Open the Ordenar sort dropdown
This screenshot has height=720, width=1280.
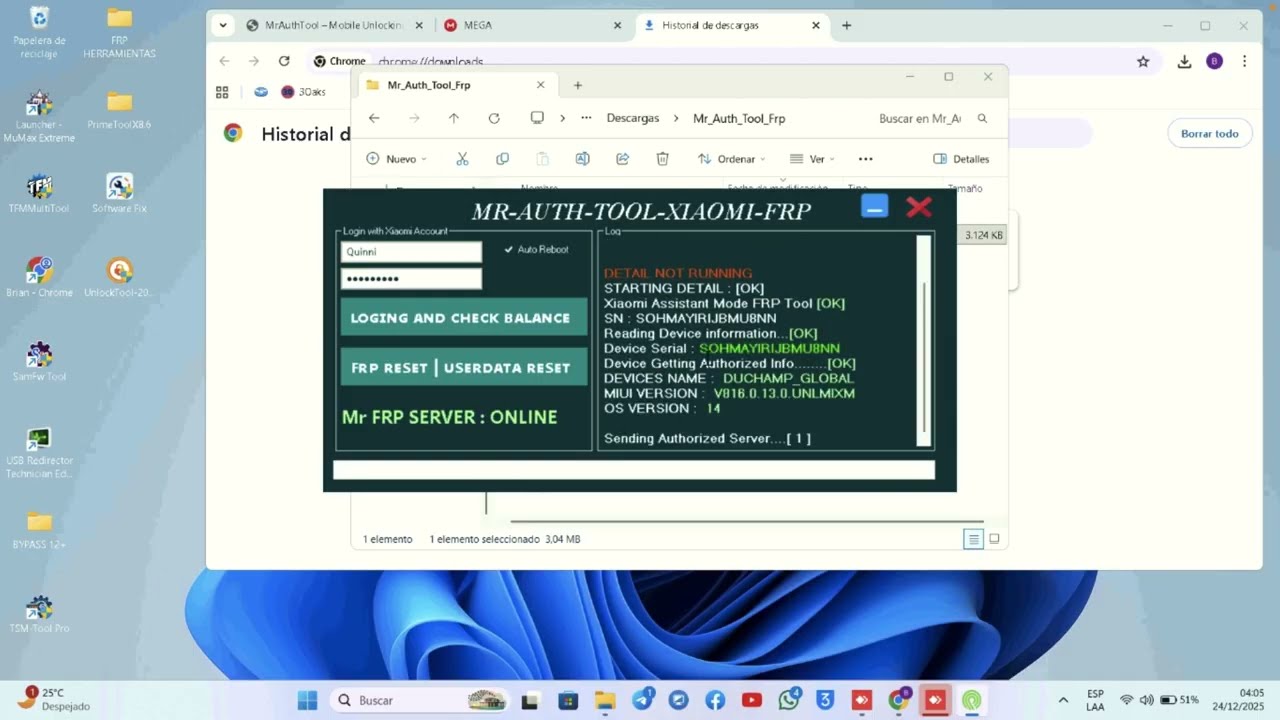[732, 159]
